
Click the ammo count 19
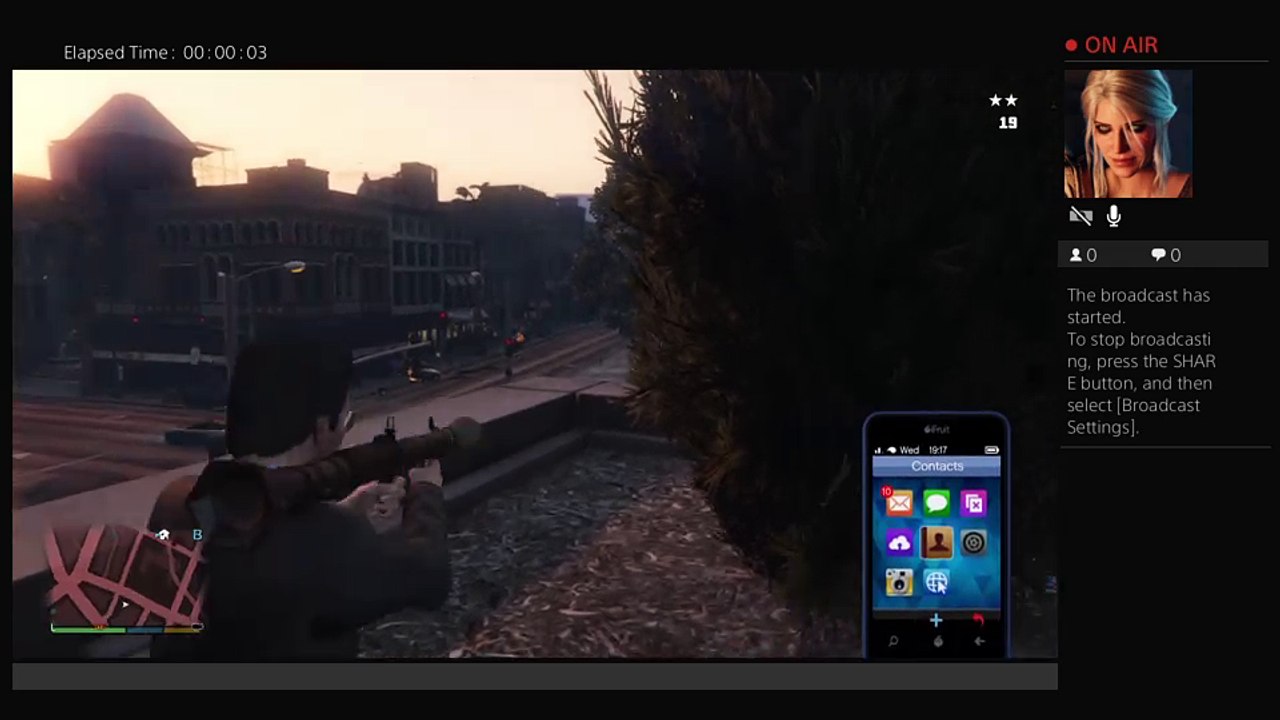tap(1008, 123)
